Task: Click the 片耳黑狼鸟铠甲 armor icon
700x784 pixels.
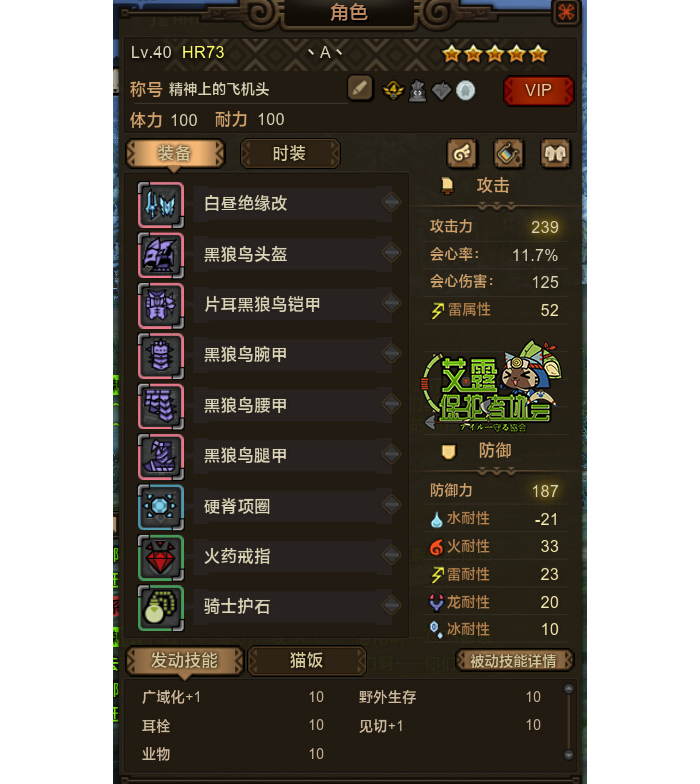Action: click(x=160, y=306)
